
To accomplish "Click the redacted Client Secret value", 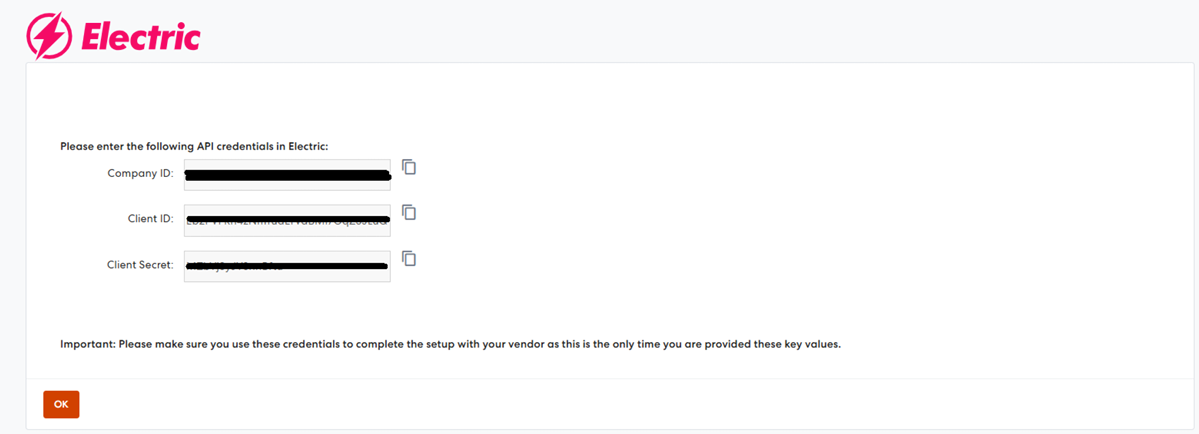I will [x=287, y=266].
